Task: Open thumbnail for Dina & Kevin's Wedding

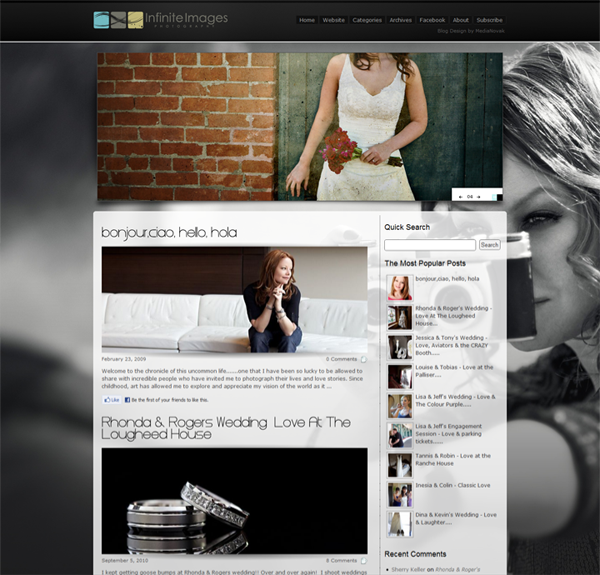Action: point(399,524)
